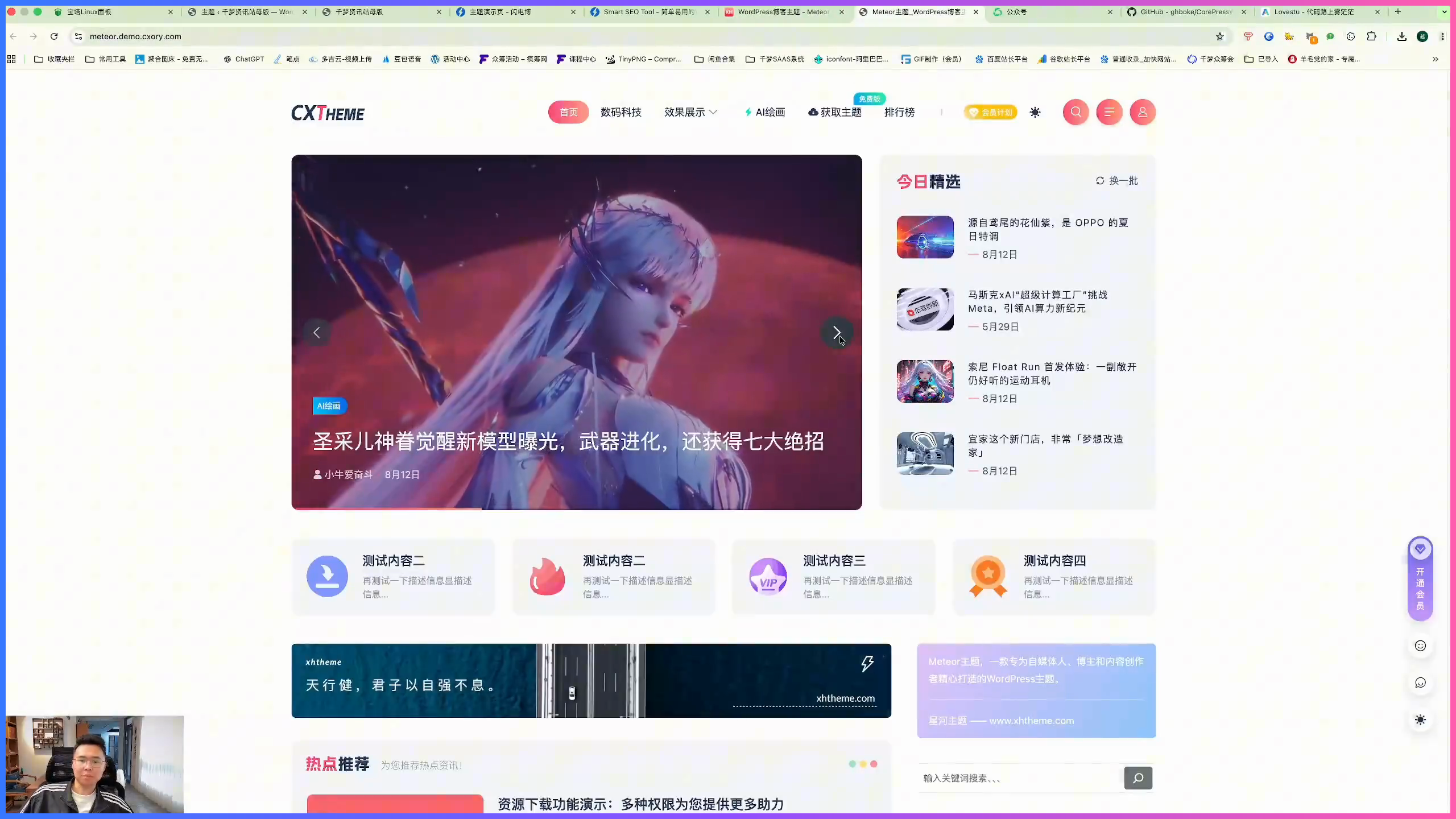Click the xhtheme banner ad
This screenshot has height=819, width=1456.
(x=591, y=681)
